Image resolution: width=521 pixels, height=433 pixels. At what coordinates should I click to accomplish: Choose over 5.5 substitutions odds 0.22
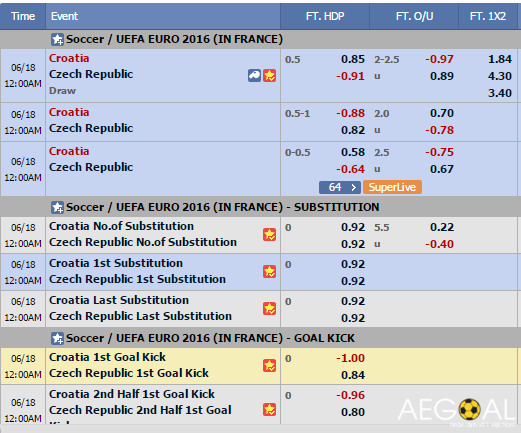tap(442, 227)
